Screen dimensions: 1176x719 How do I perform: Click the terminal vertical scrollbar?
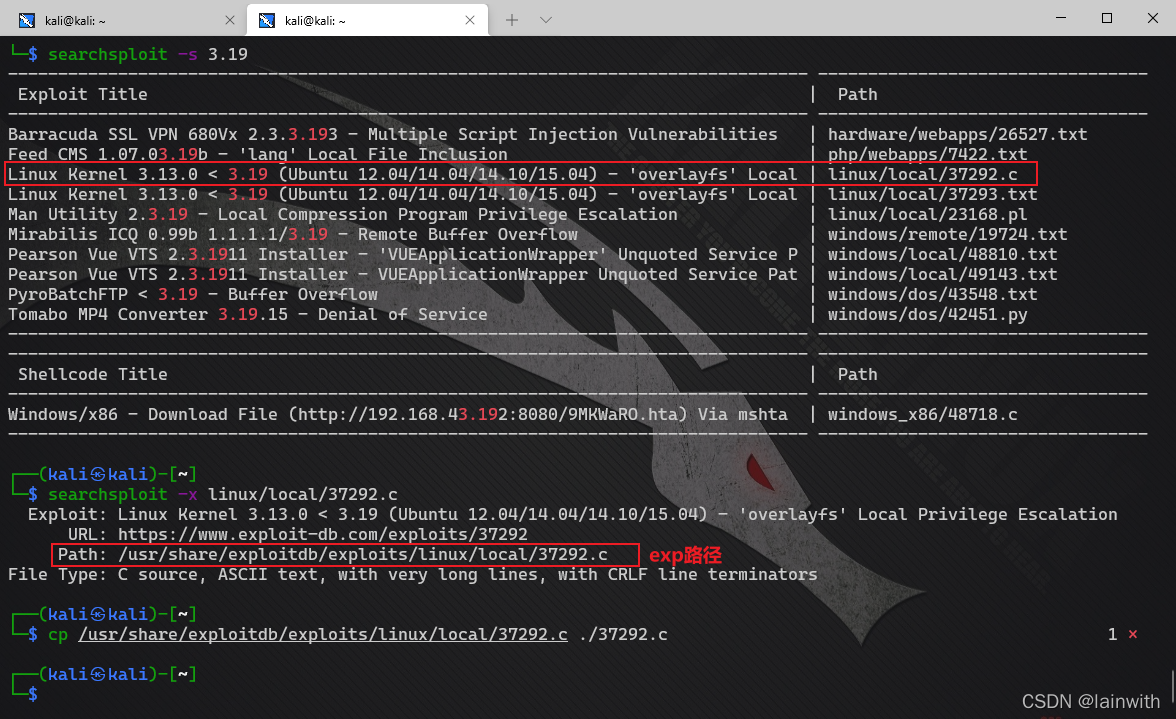[x=1172, y=686]
